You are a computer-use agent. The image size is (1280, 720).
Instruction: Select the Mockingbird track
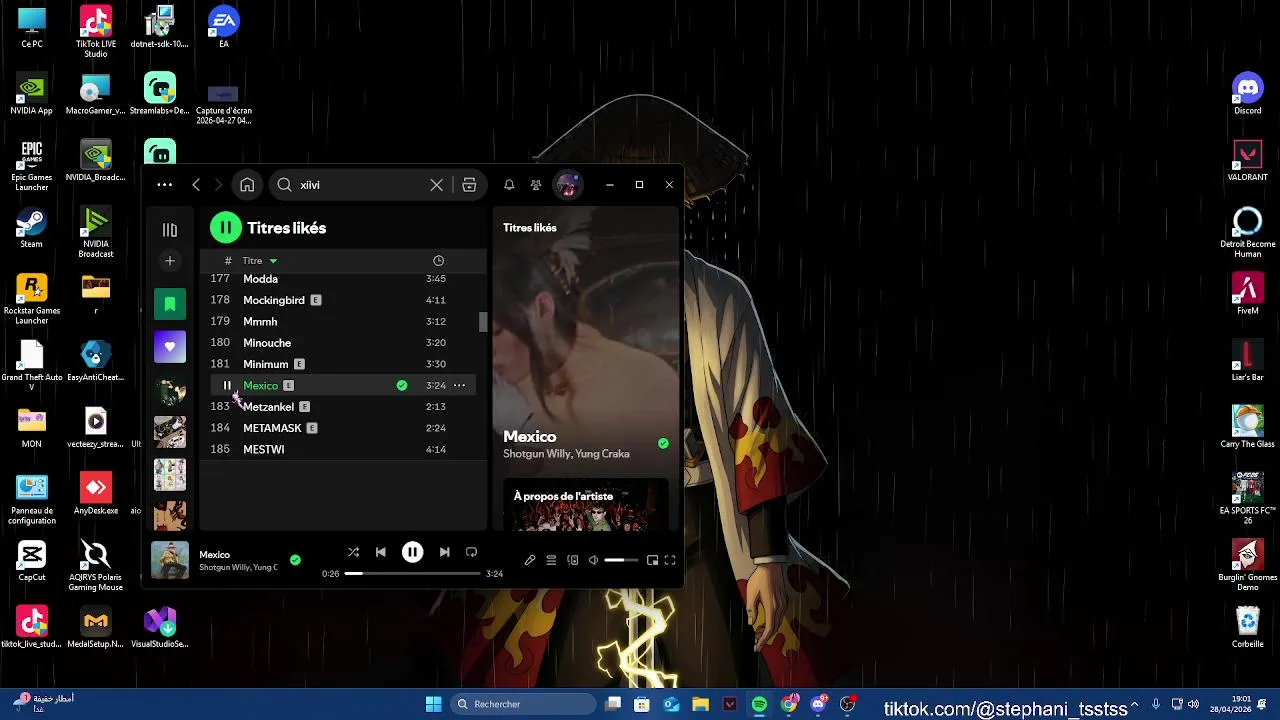point(342,300)
